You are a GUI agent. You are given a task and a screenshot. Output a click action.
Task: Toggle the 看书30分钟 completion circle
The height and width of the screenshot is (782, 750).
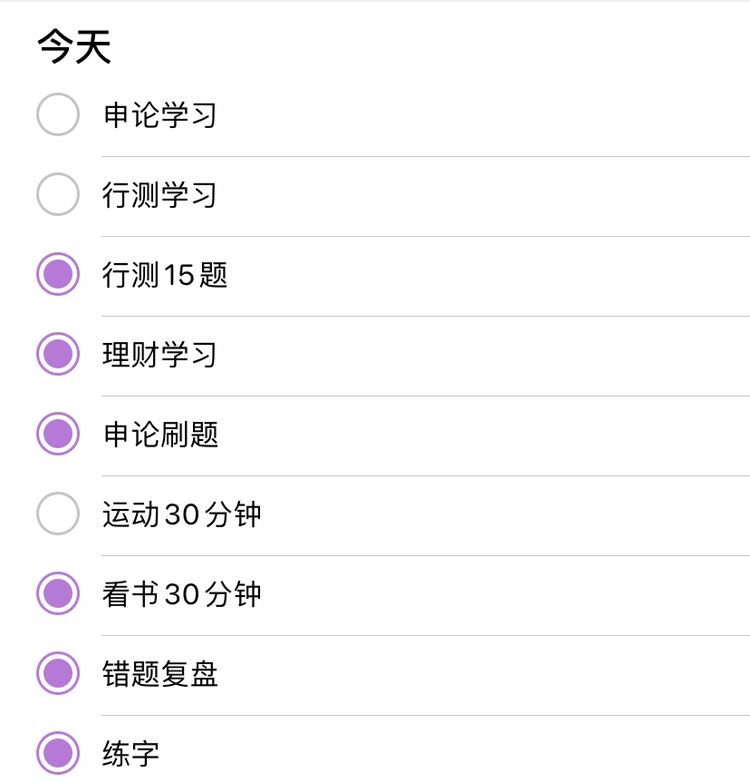pyautogui.click(x=58, y=593)
